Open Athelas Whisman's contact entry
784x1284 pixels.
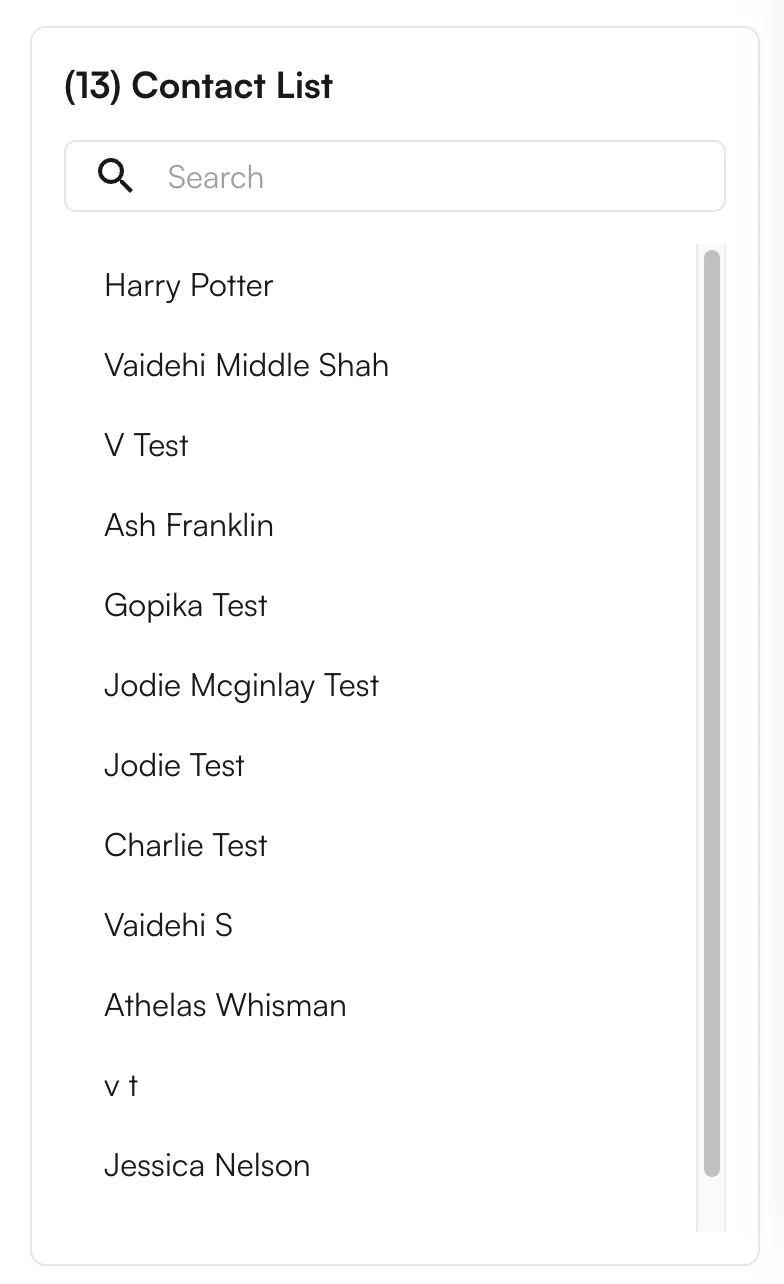pyautogui.click(x=225, y=1005)
